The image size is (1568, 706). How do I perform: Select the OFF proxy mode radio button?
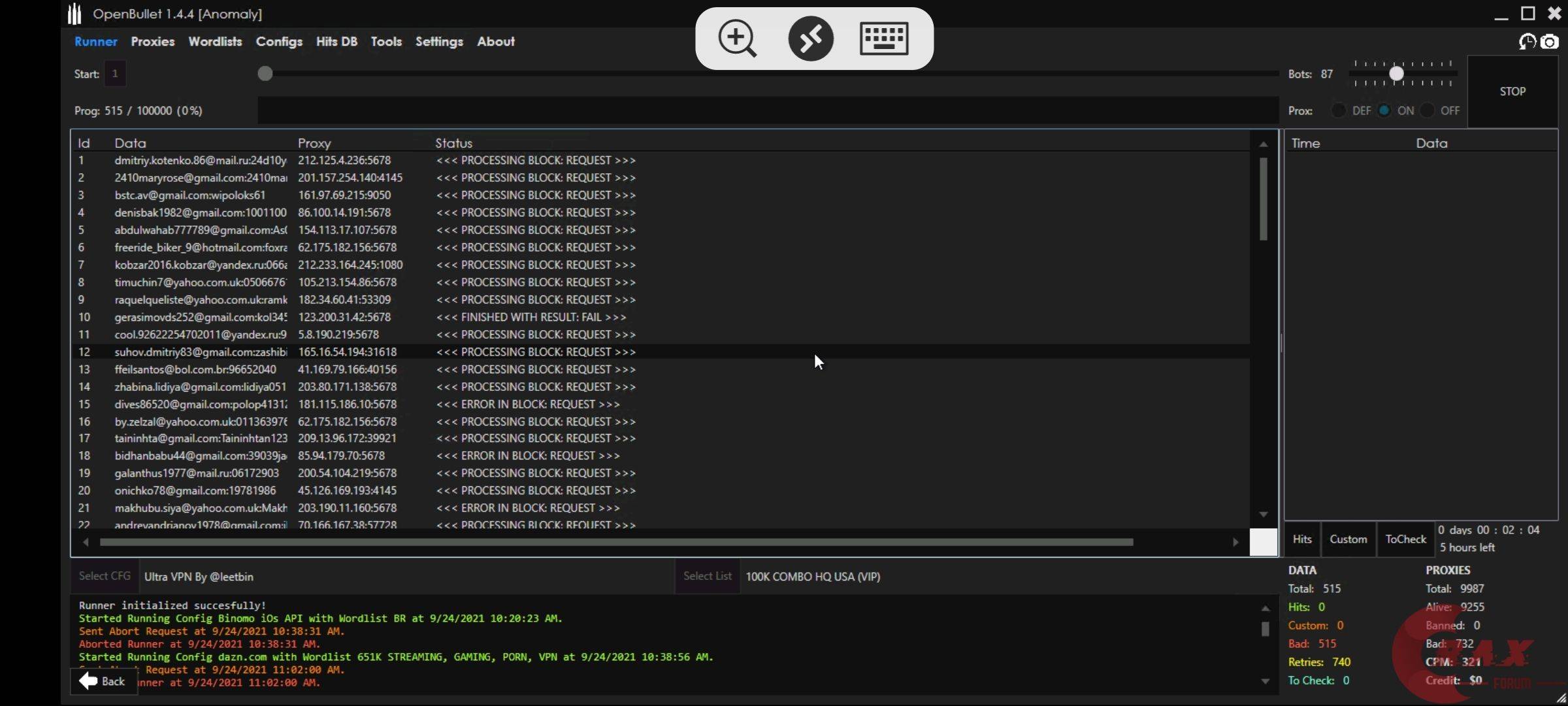pyautogui.click(x=1428, y=110)
